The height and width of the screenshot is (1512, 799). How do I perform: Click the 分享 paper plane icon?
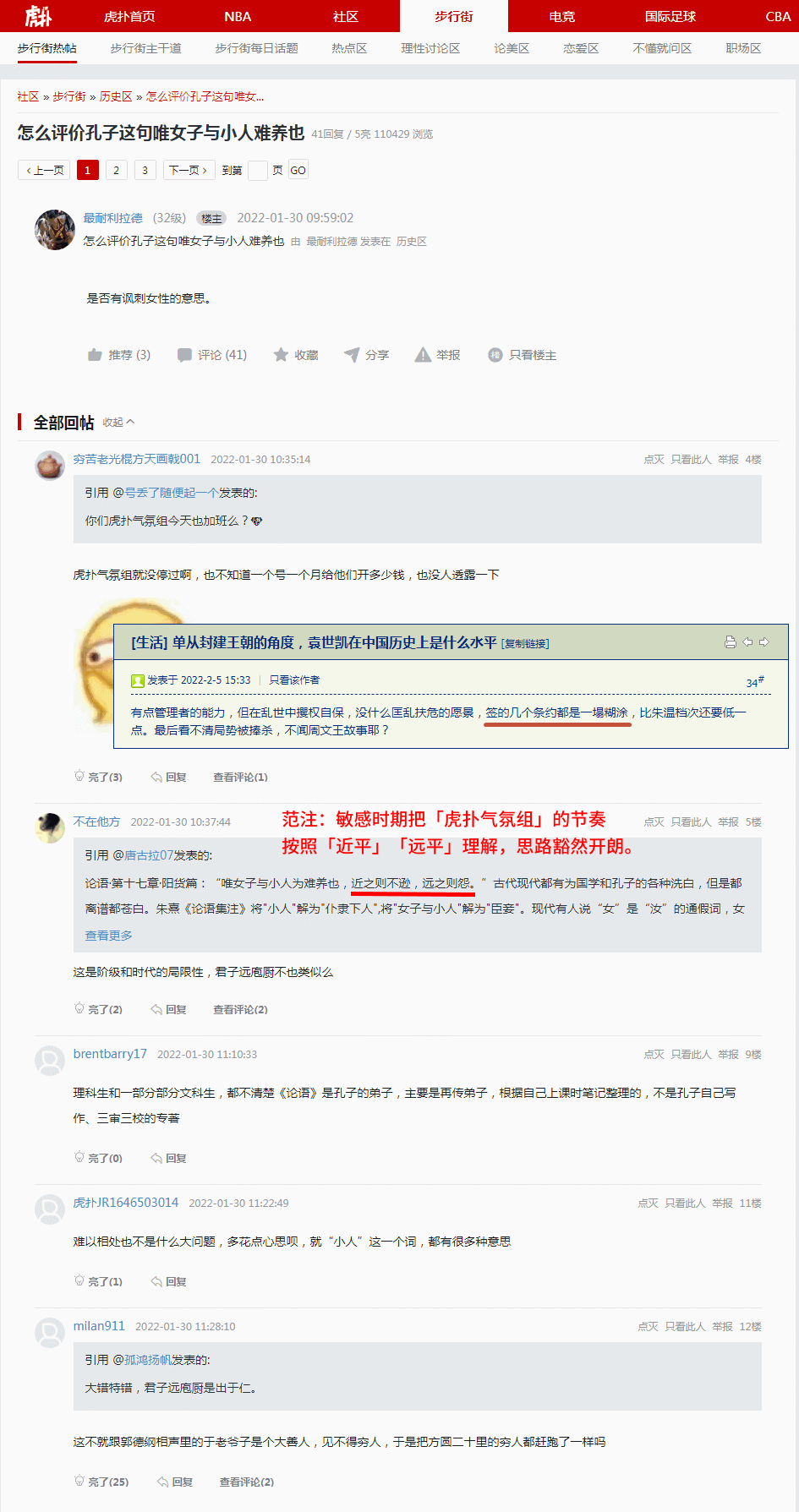(352, 355)
